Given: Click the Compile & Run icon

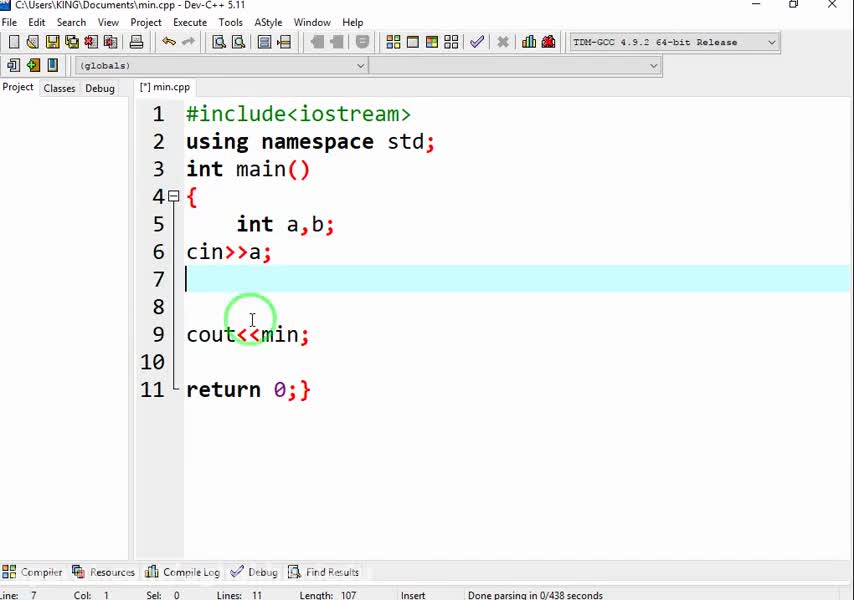Looking at the screenshot, I should pyautogui.click(x=432, y=42).
